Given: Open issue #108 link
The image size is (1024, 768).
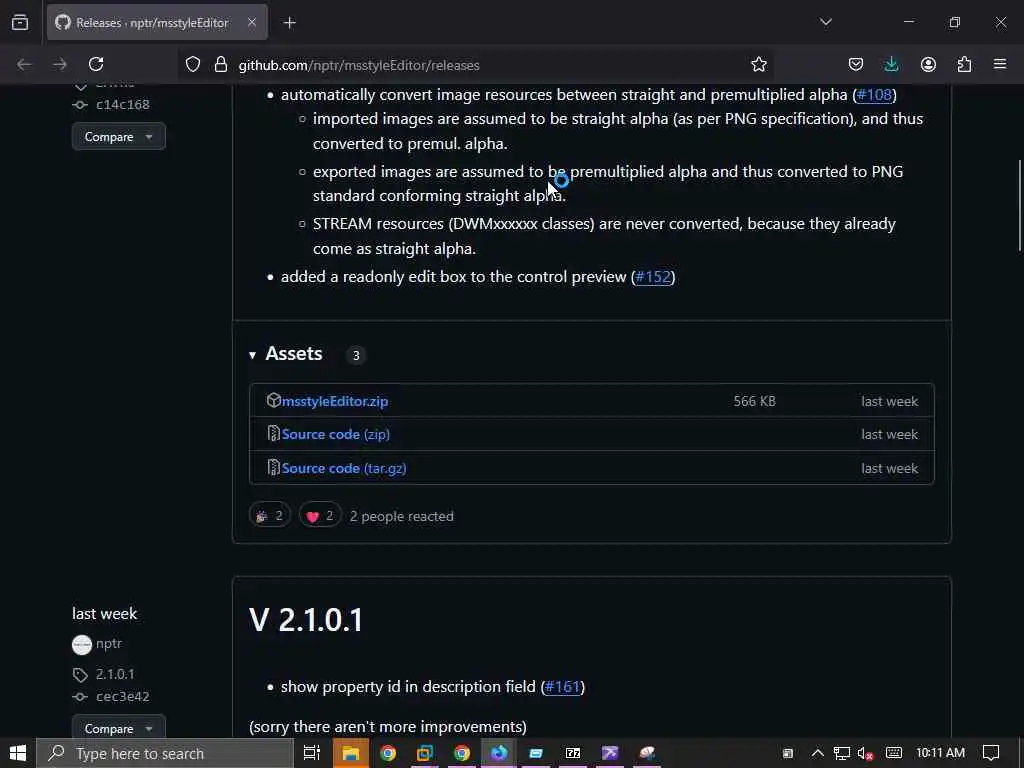Looking at the screenshot, I should (874, 95).
